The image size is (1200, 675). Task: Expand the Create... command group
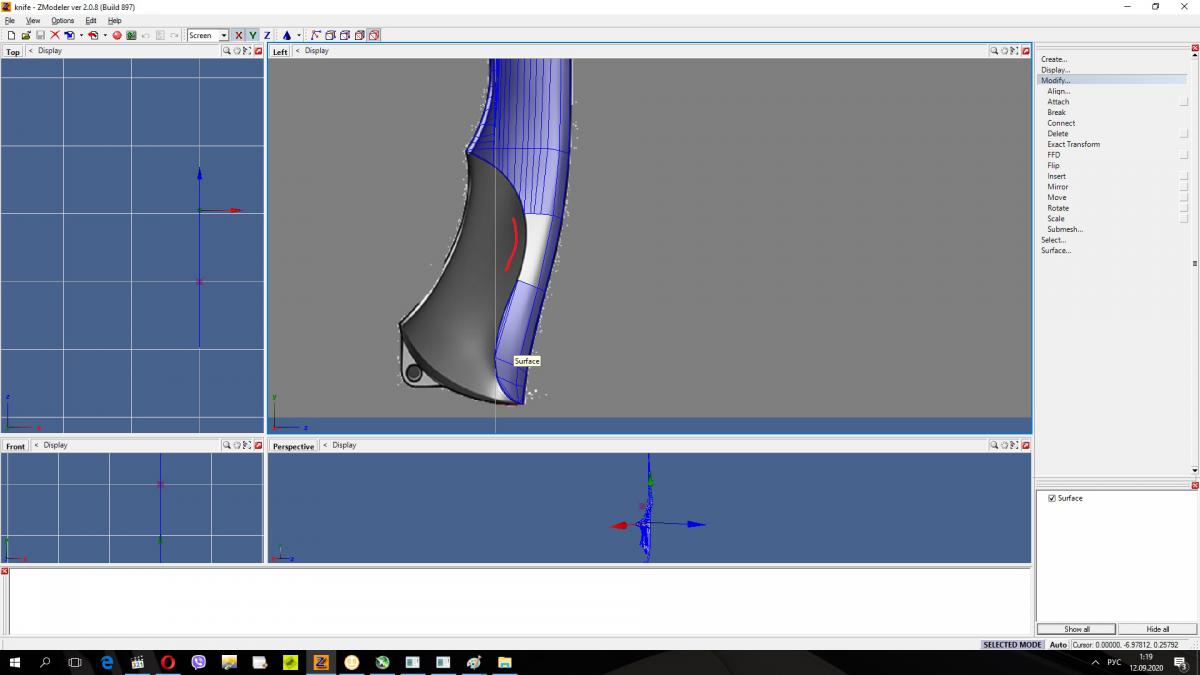pos(1054,59)
